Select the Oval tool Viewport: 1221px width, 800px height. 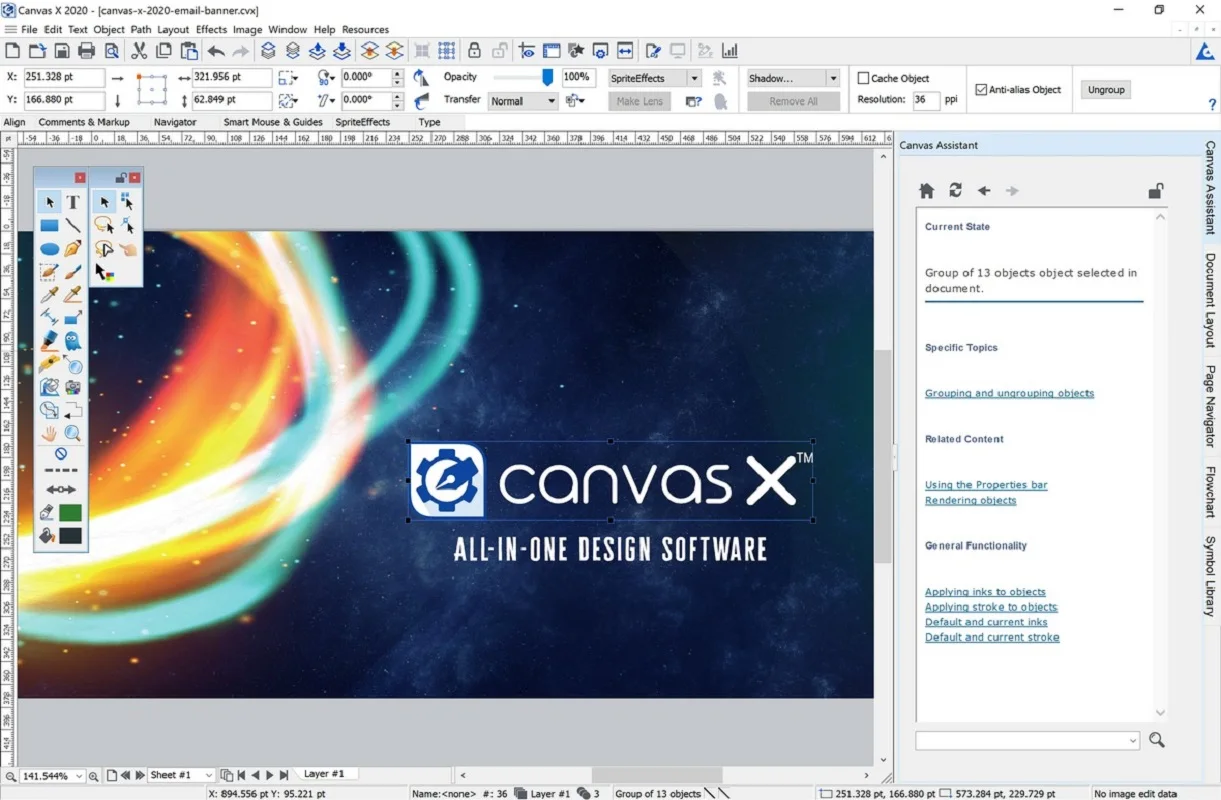(x=49, y=249)
